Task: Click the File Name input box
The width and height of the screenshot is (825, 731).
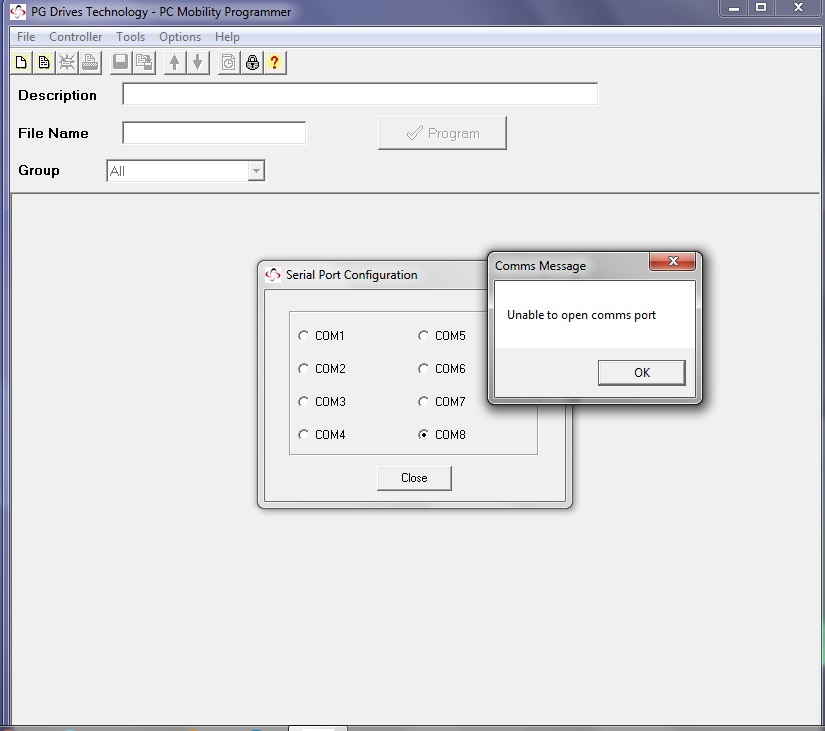Action: [214, 133]
